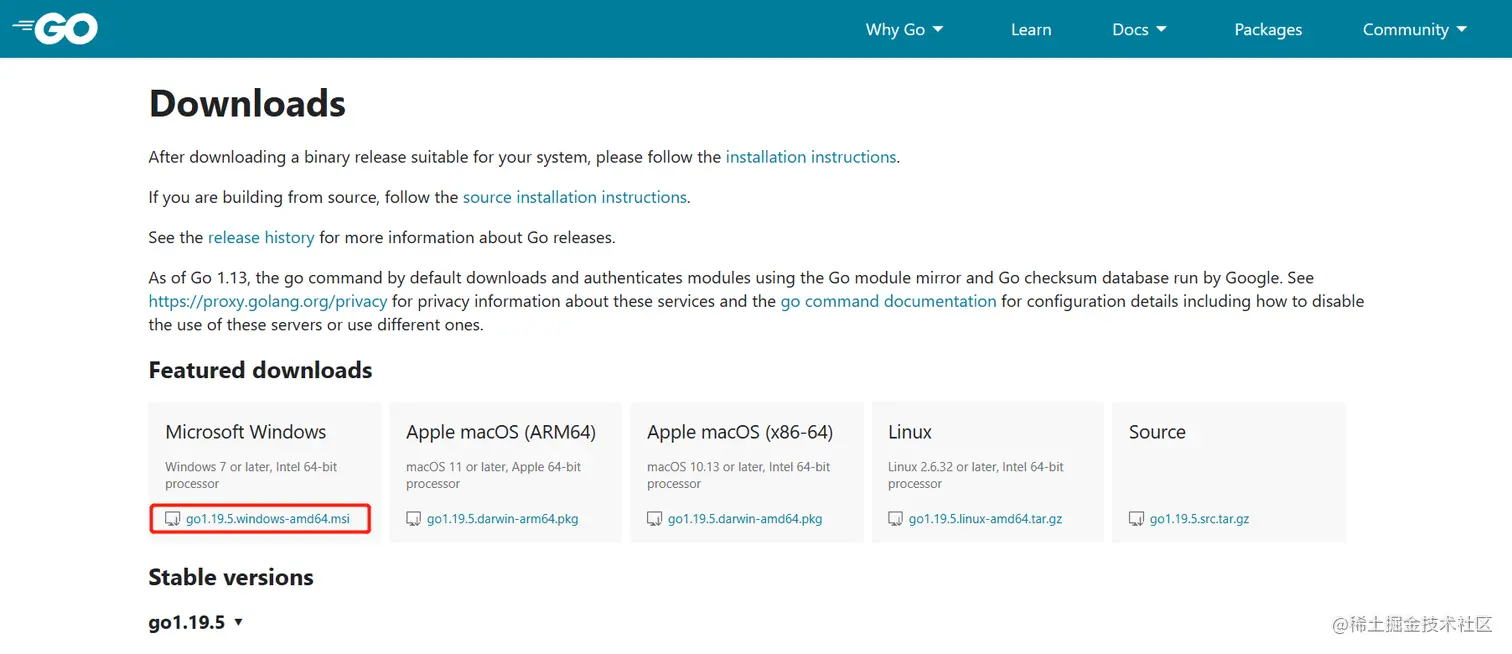This screenshot has width=1512, height=654.
Task: Visit the proxy.golang.org/privacy link
Action: [x=267, y=301]
